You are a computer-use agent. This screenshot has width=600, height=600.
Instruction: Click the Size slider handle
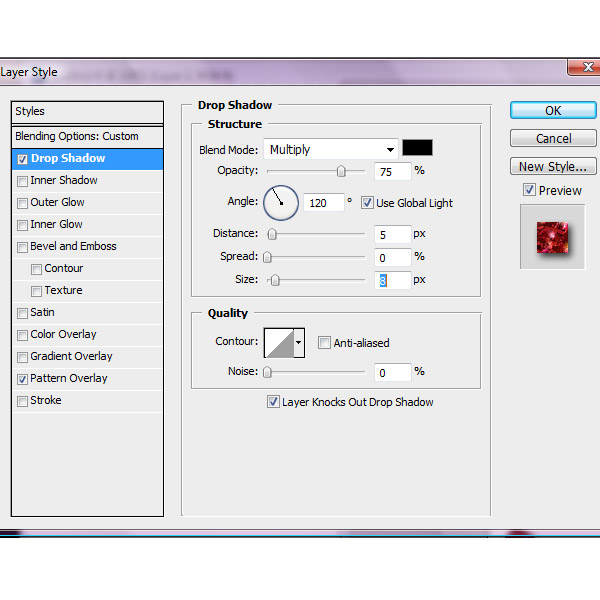pyautogui.click(x=275, y=280)
